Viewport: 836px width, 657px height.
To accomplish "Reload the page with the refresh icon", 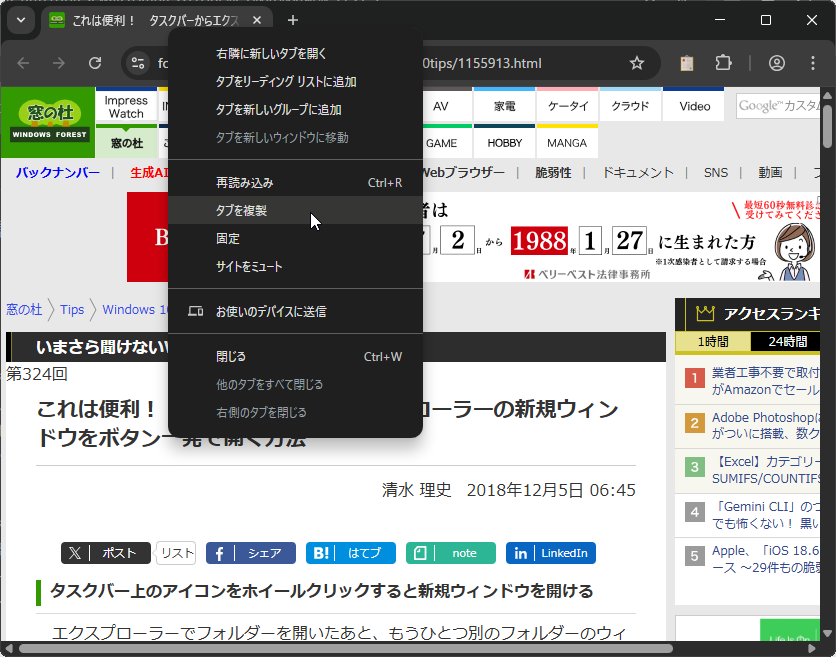I will [95, 62].
